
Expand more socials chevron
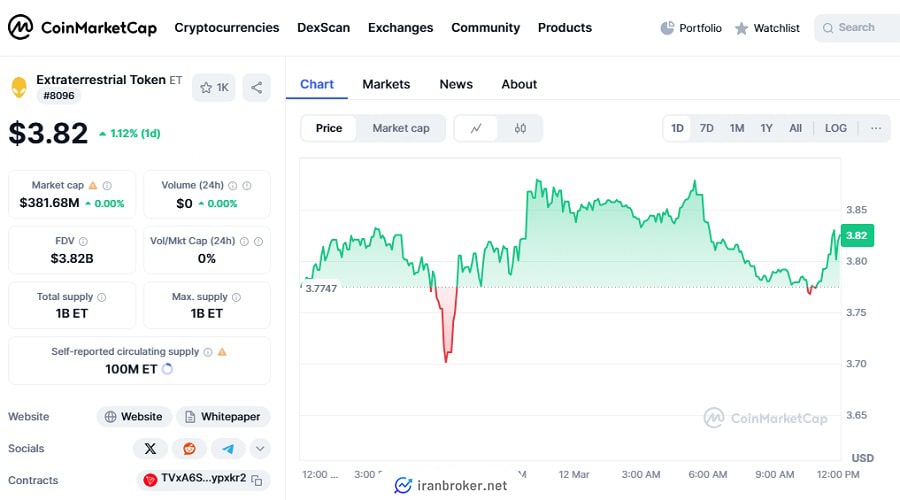[260, 448]
